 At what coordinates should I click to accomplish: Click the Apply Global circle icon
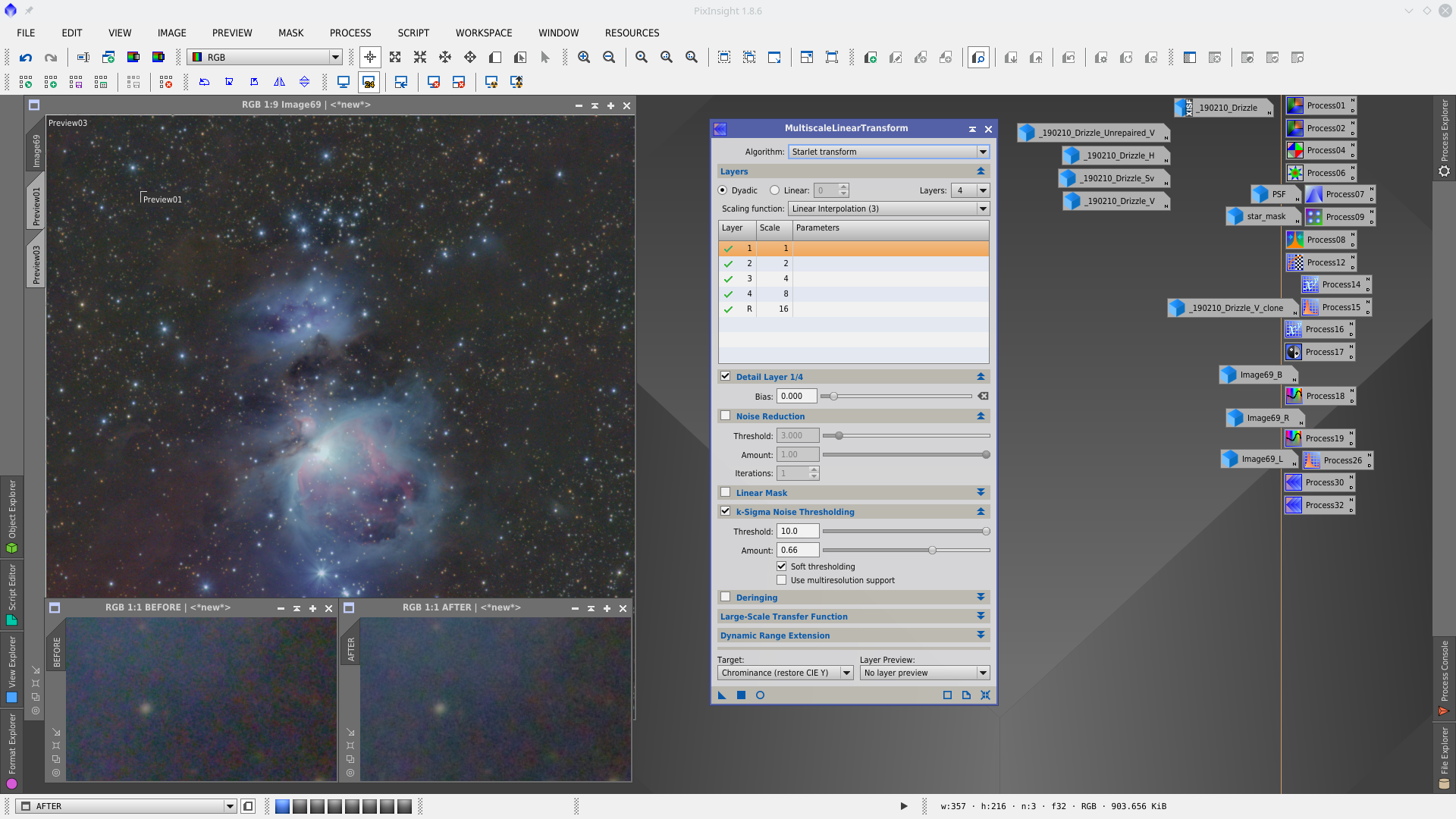[x=760, y=695]
